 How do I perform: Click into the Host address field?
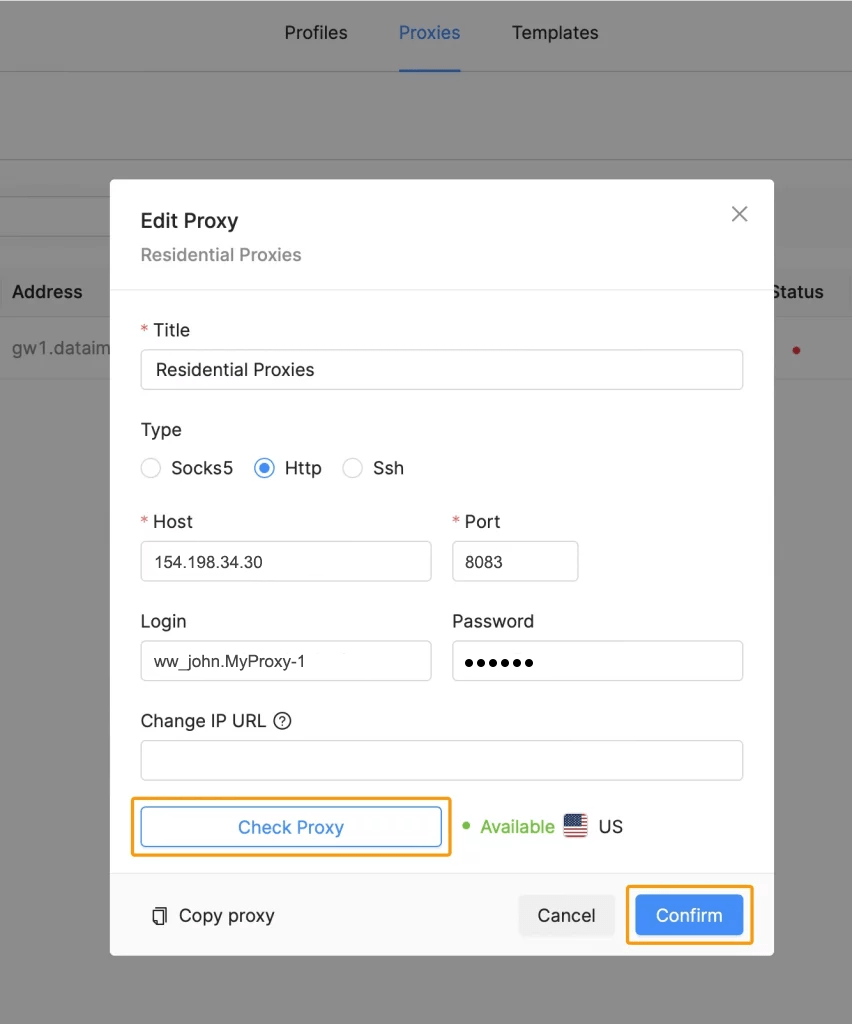tap(286, 561)
